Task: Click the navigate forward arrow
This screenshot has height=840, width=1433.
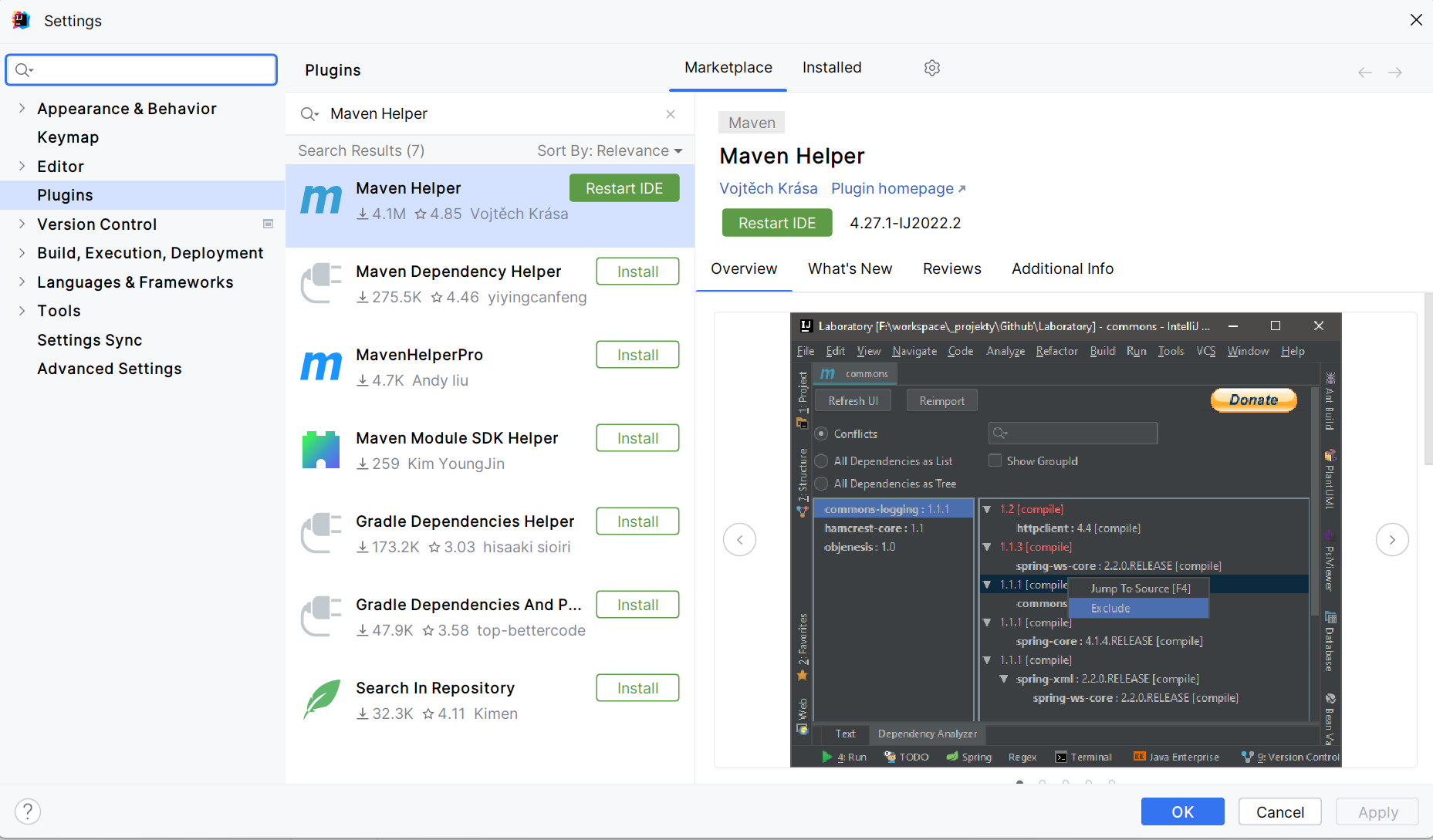Action: [x=1395, y=73]
